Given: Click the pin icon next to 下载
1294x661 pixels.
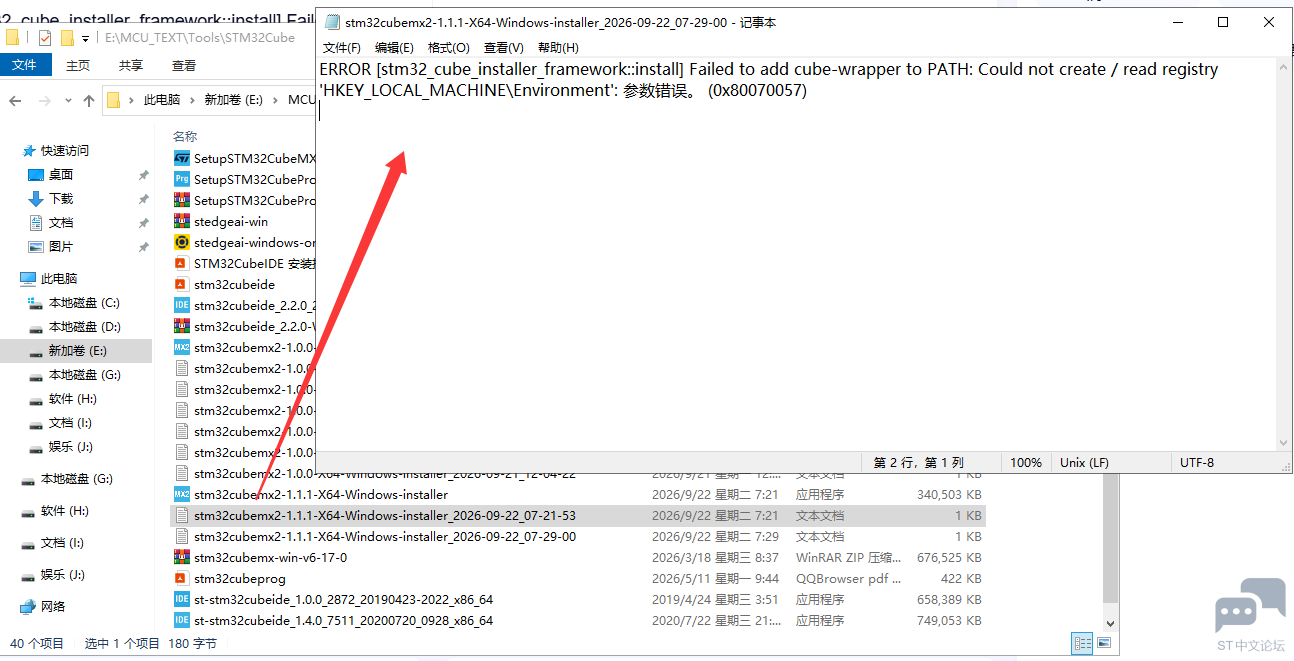Looking at the screenshot, I should coord(143,199).
